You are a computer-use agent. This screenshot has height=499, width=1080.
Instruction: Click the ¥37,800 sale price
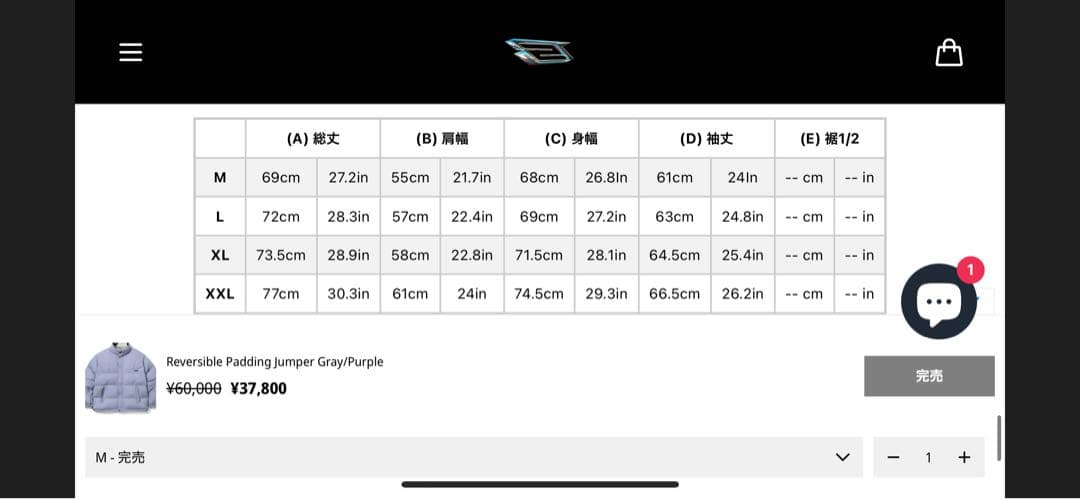tap(258, 388)
